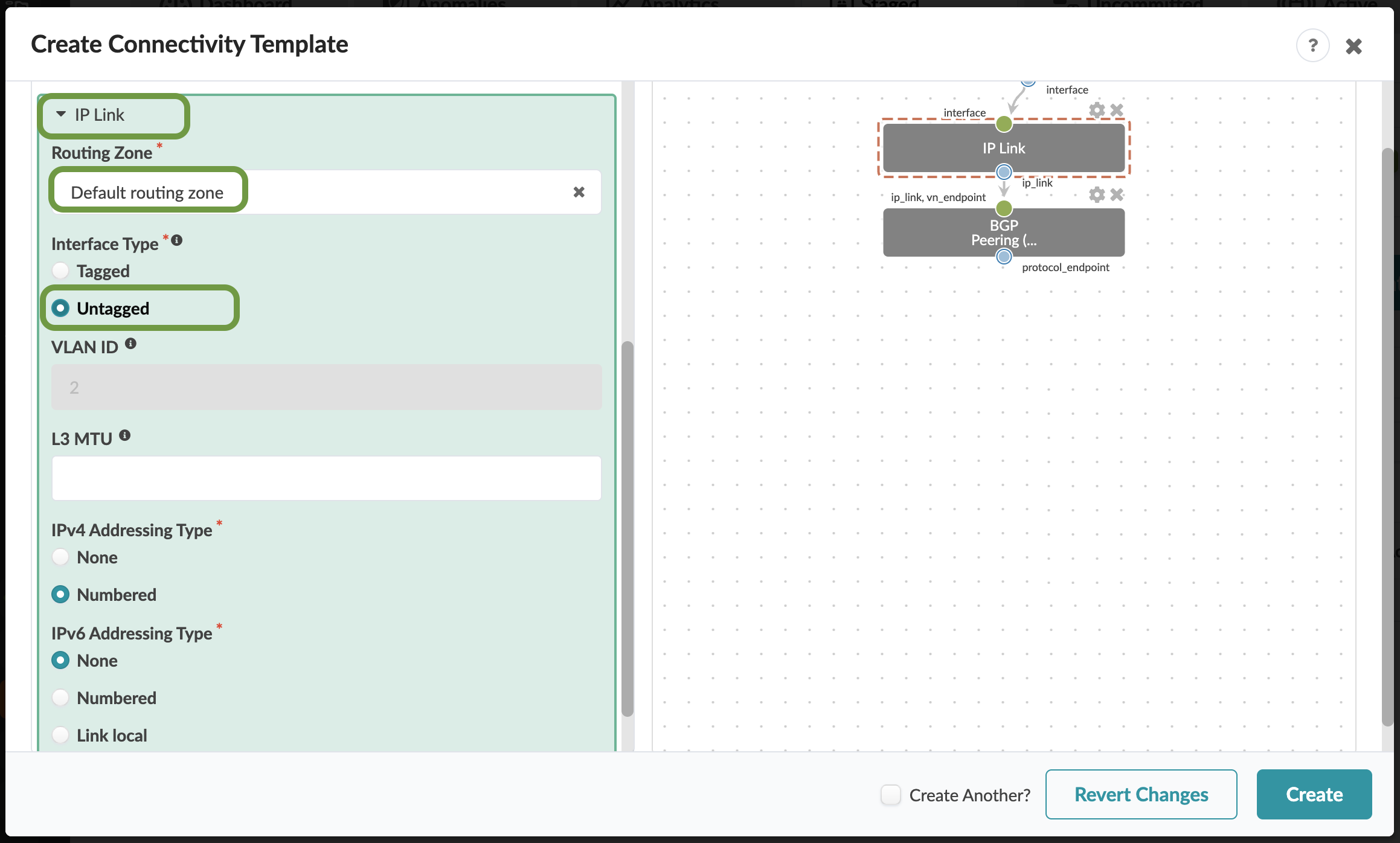1400x843 pixels.
Task: Open settings gear for IP Link node
Action: pyautogui.click(x=1097, y=110)
